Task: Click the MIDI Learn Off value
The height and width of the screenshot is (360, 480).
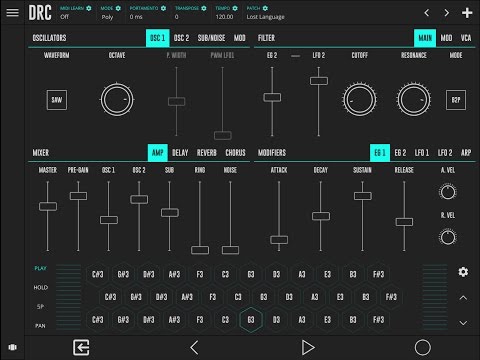Action: [x=65, y=17]
